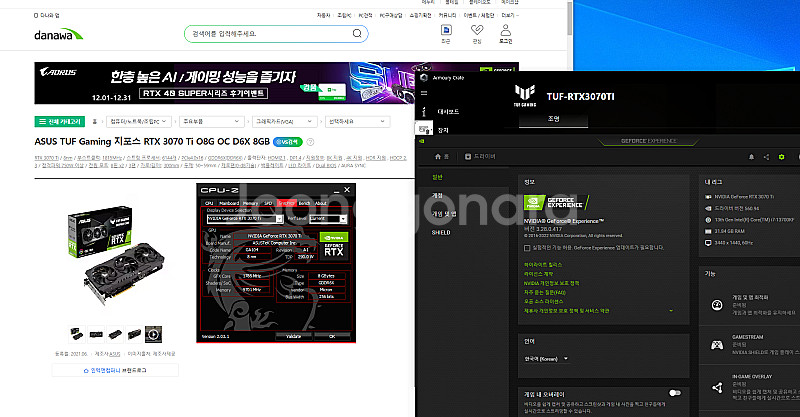This screenshot has height=417, width=800.
Task: Select first product thumbnail image
Action: [x=77, y=334]
